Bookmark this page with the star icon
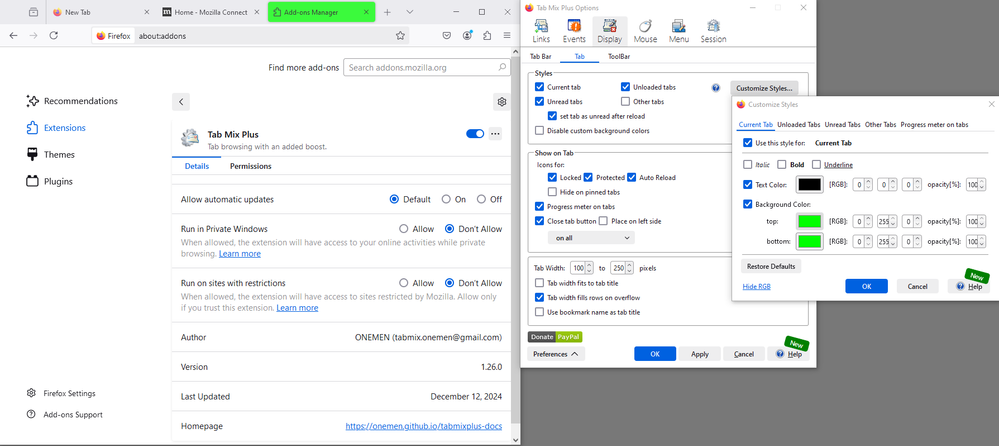Viewport: 999px width, 446px height. [x=400, y=36]
